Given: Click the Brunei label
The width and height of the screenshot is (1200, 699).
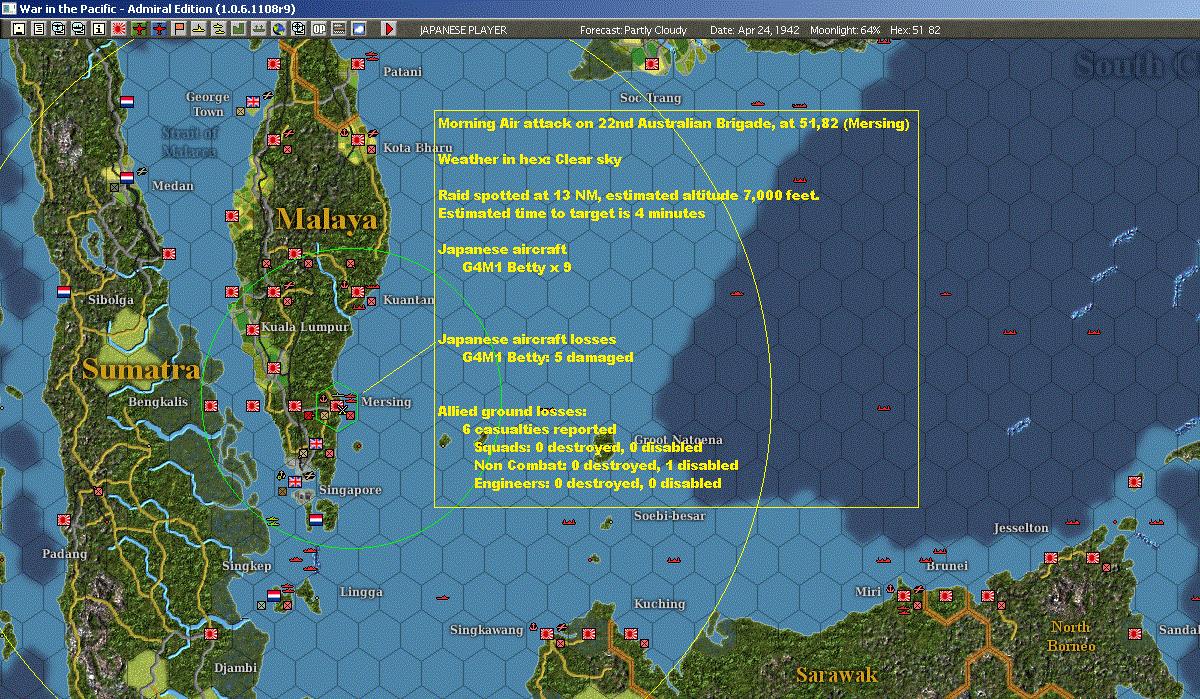Looking at the screenshot, I should click(x=948, y=566).
